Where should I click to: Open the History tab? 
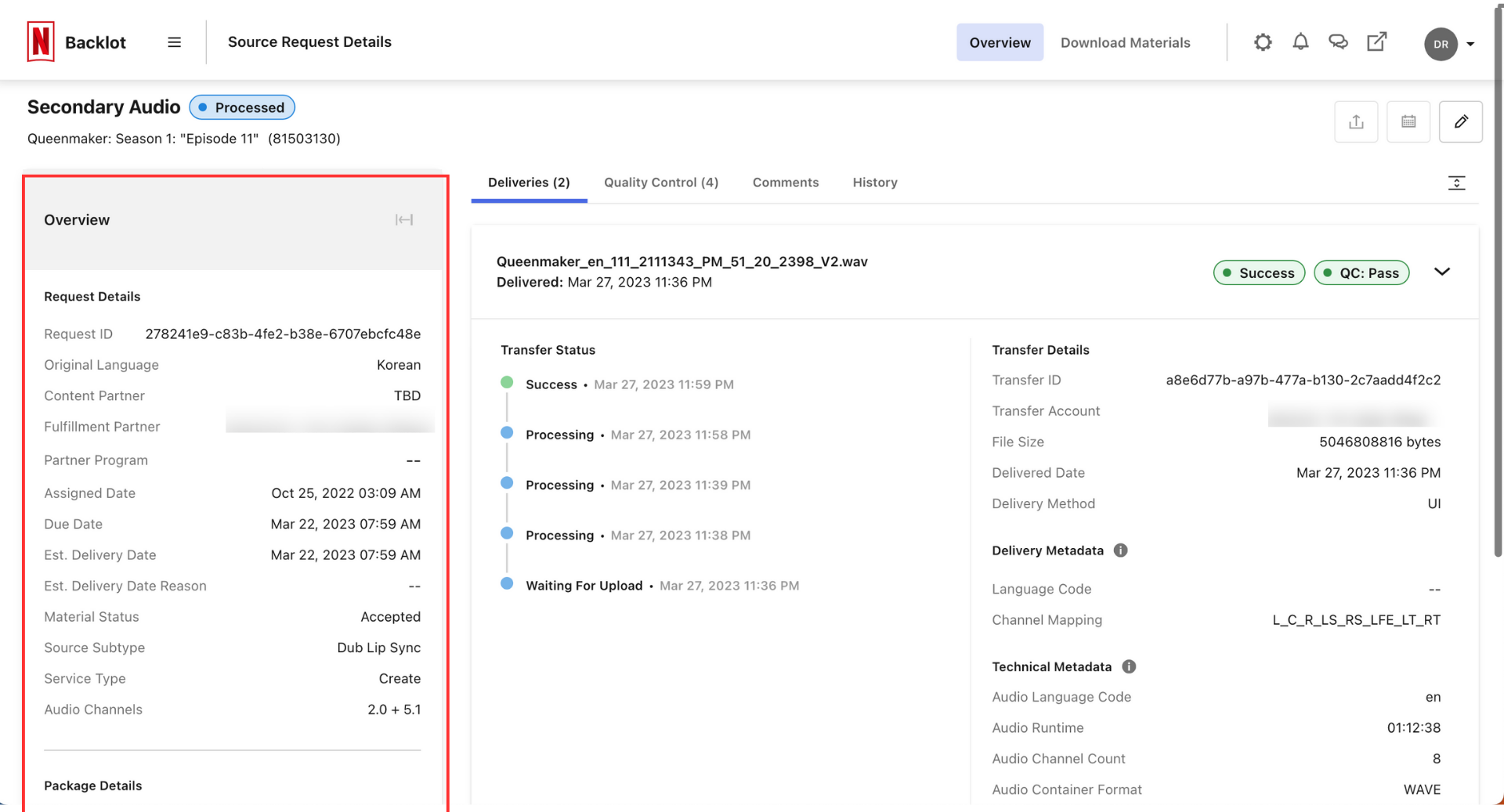point(875,182)
